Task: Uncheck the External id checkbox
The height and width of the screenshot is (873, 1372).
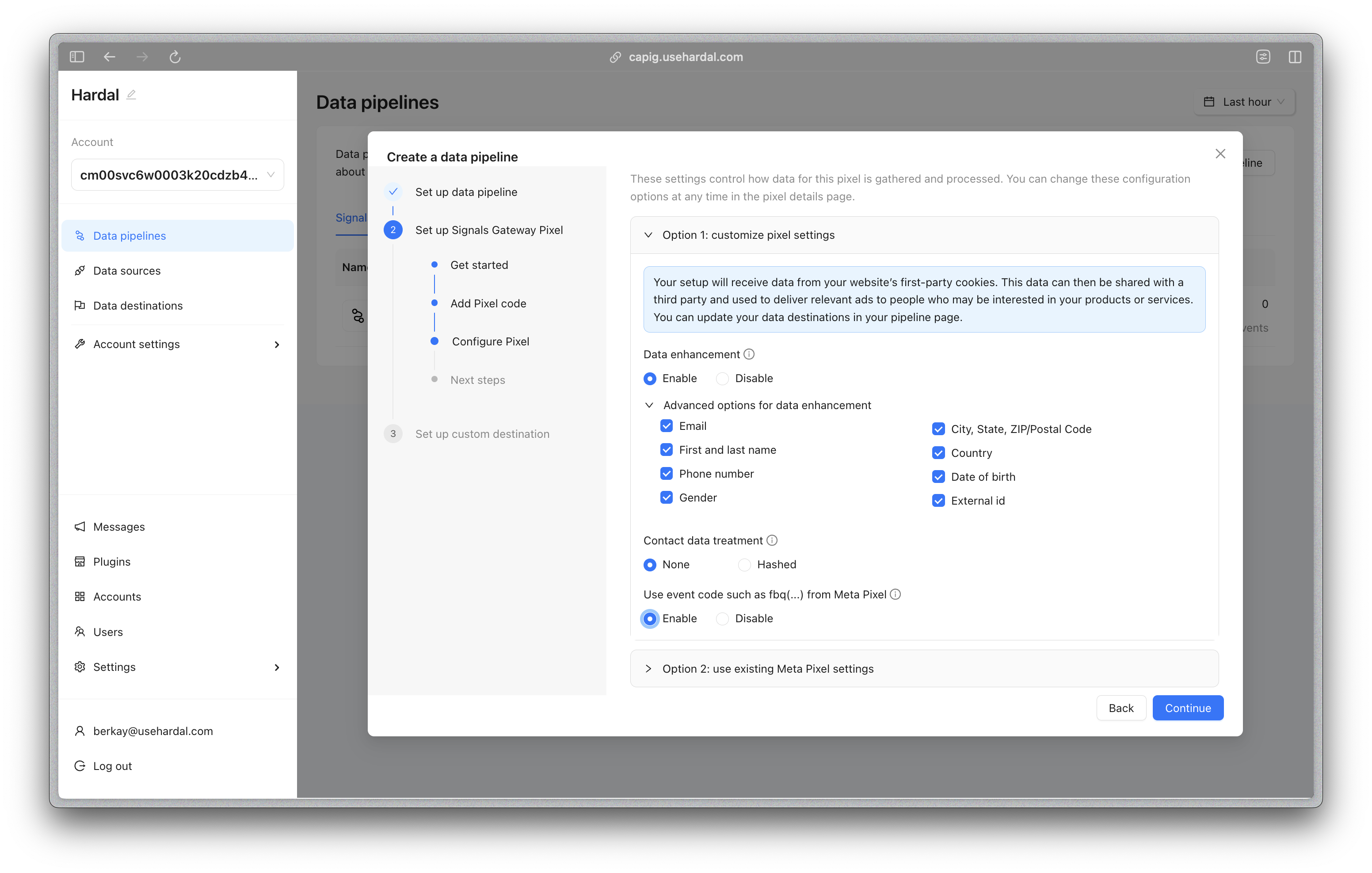Action: pyautogui.click(x=938, y=501)
